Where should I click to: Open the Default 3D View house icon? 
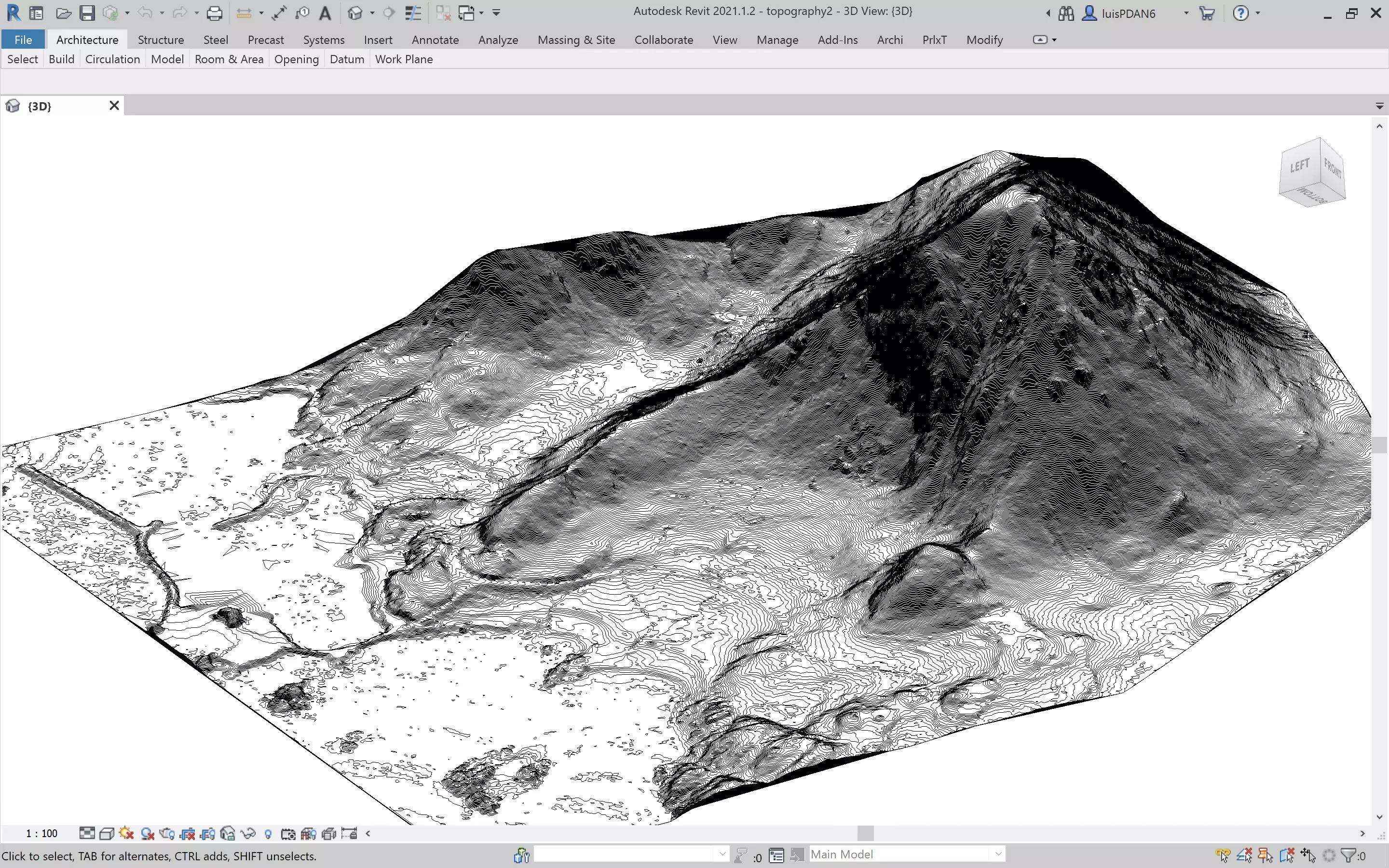click(x=355, y=13)
